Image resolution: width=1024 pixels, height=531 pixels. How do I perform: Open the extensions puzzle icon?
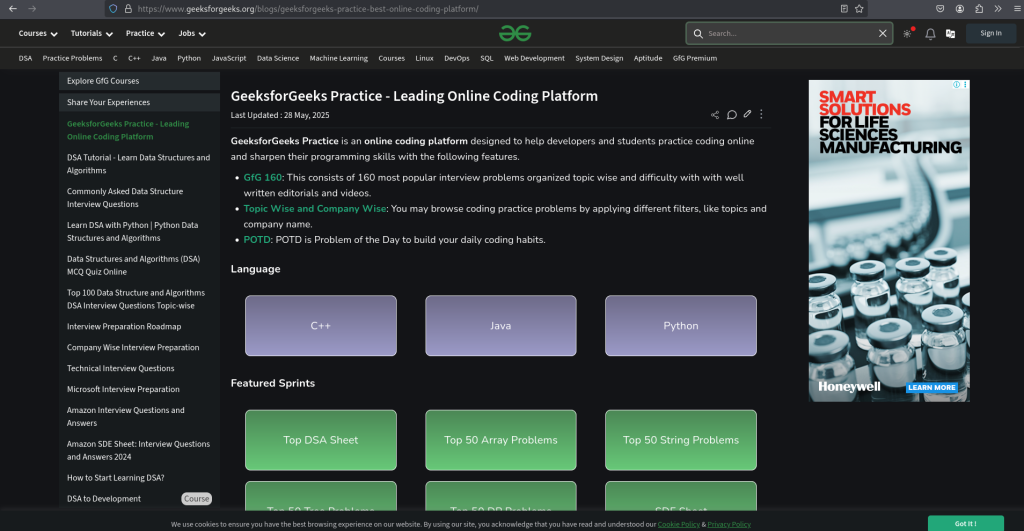[x=979, y=8]
